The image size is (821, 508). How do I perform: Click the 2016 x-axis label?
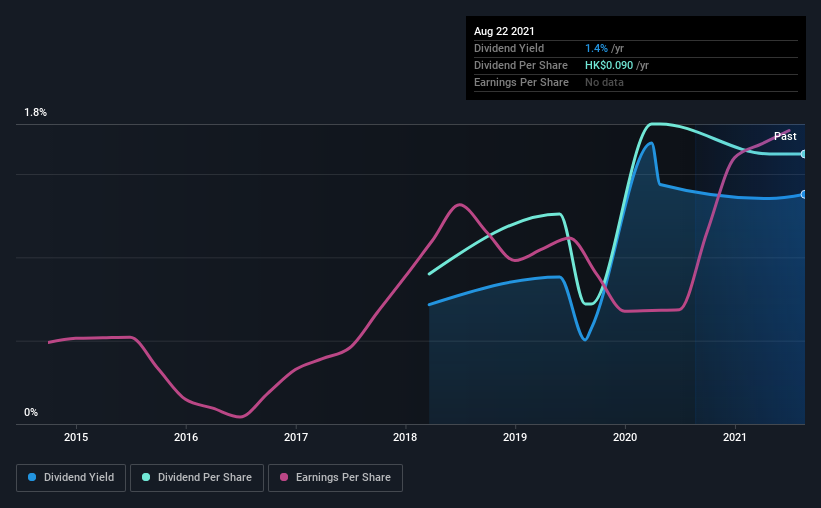[186, 437]
